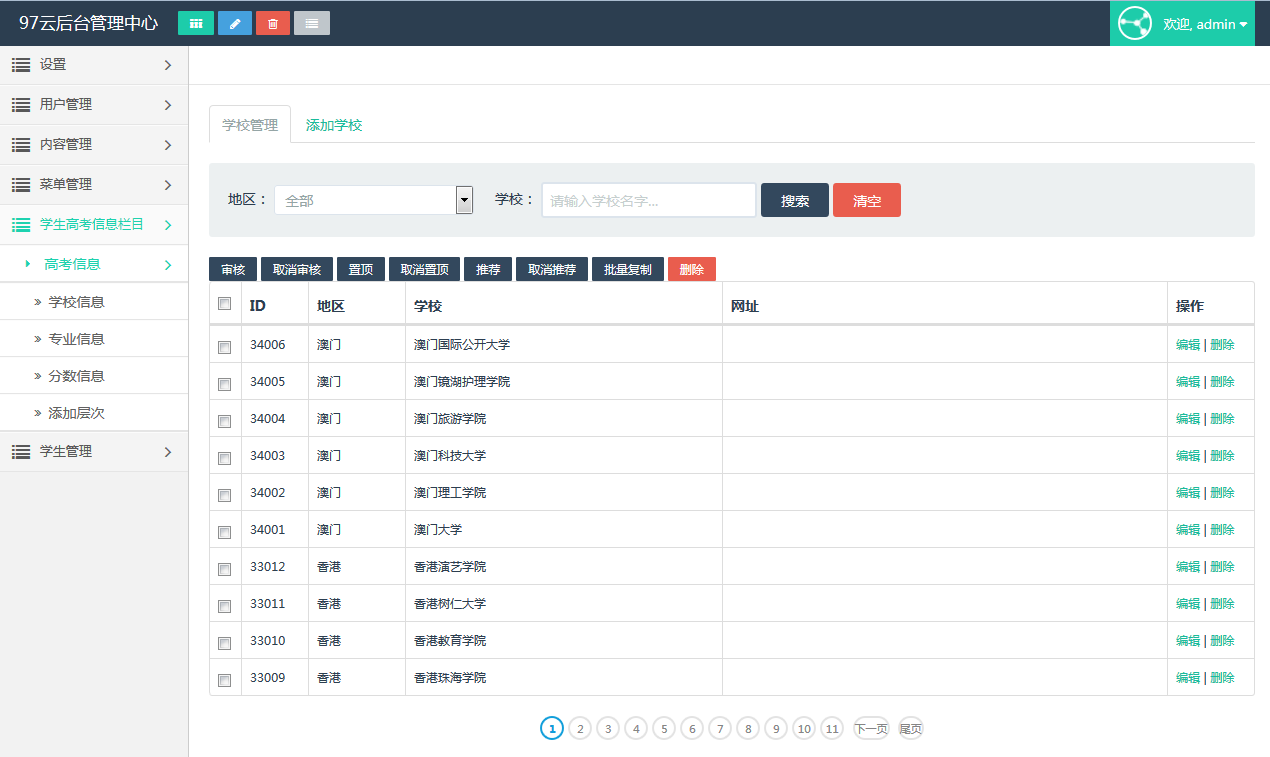Click the 批量复制 batch copy button
Screen dimensions: 1270x757
click(x=628, y=269)
